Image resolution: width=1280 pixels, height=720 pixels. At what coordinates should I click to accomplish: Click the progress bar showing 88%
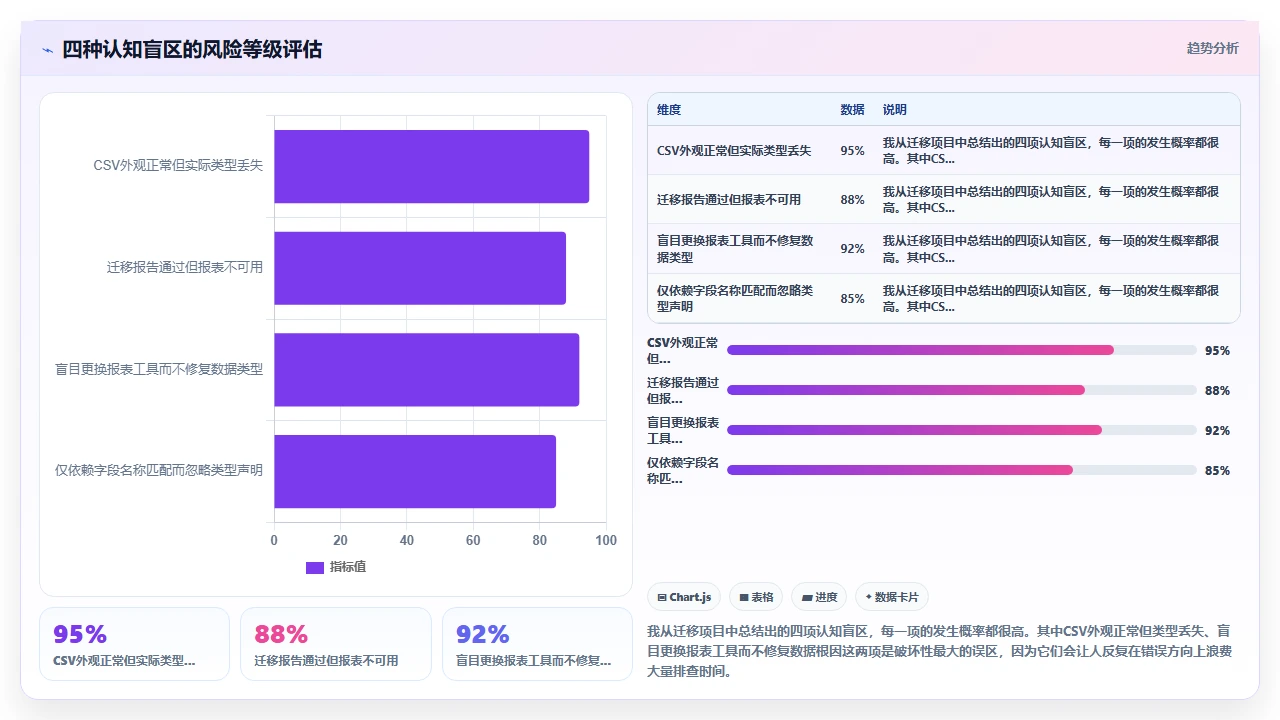(x=962, y=390)
